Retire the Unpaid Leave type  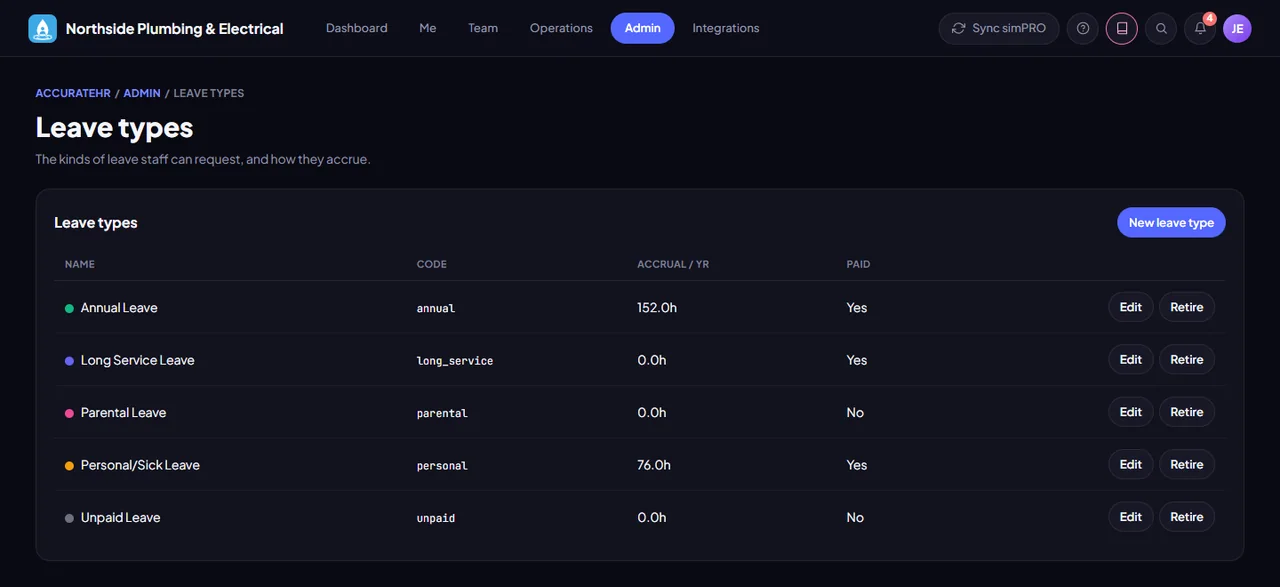(x=1187, y=517)
